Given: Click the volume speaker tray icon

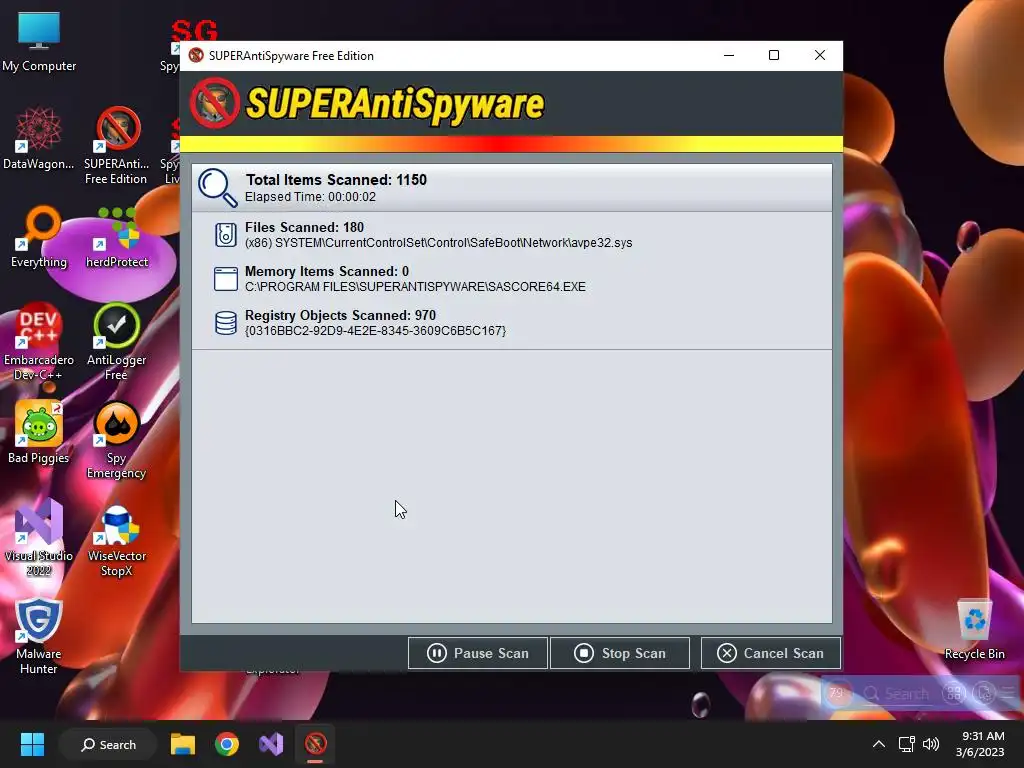Looking at the screenshot, I should [x=931, y=744].
